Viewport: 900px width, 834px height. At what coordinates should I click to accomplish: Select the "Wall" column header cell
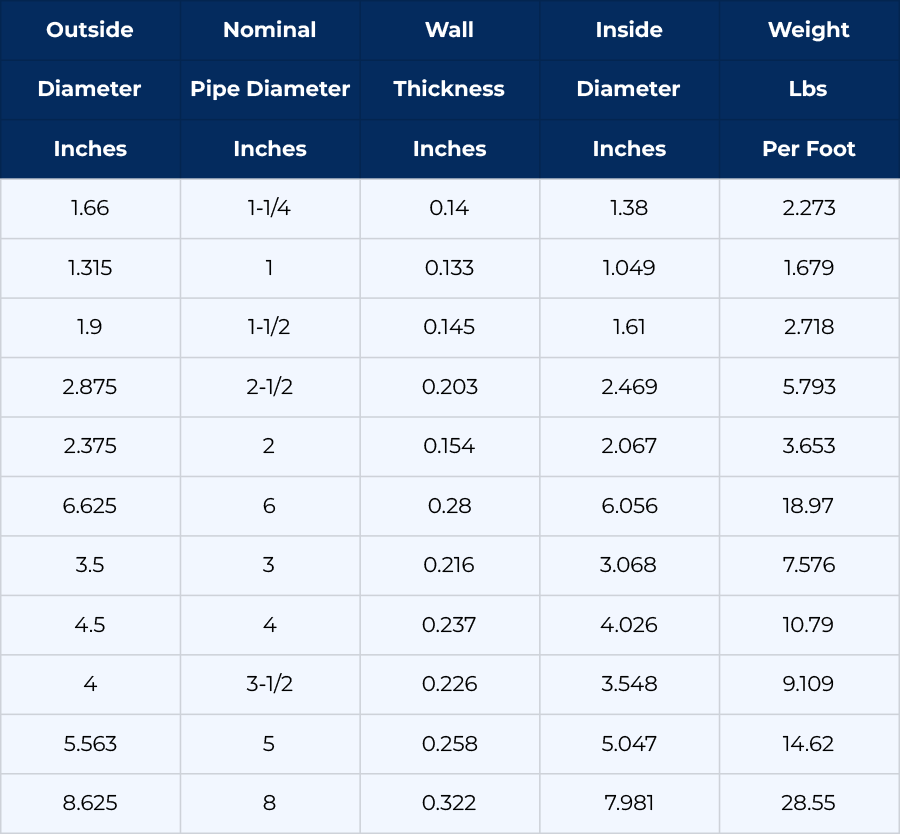[449, 30]
